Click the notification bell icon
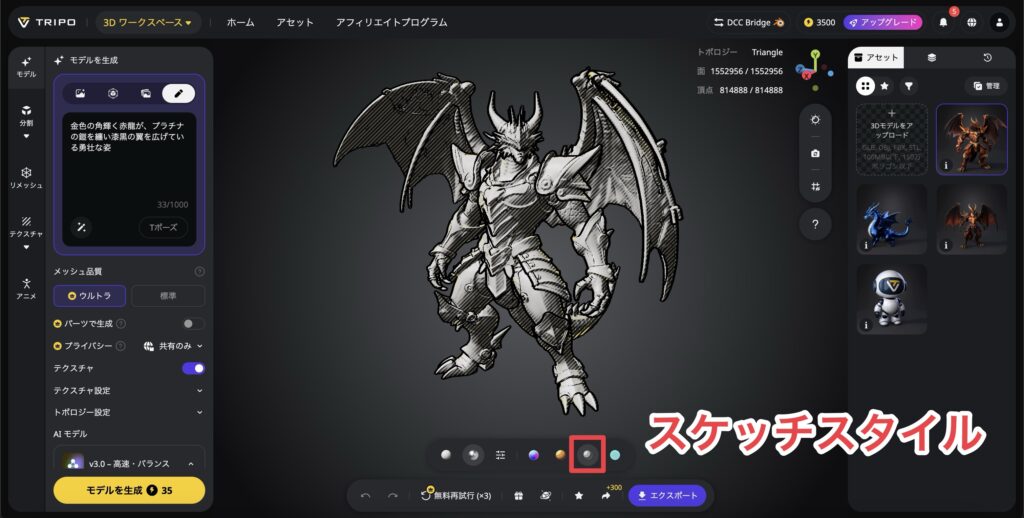This screenshot has height=518, width=1024. [944, 22]
